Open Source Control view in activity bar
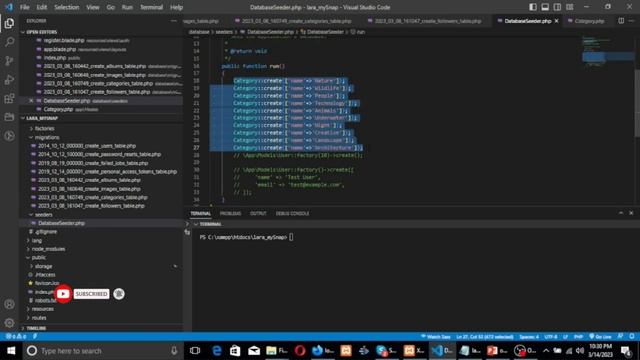The height and width of the screenshot is (360, 640). point(9,61)
